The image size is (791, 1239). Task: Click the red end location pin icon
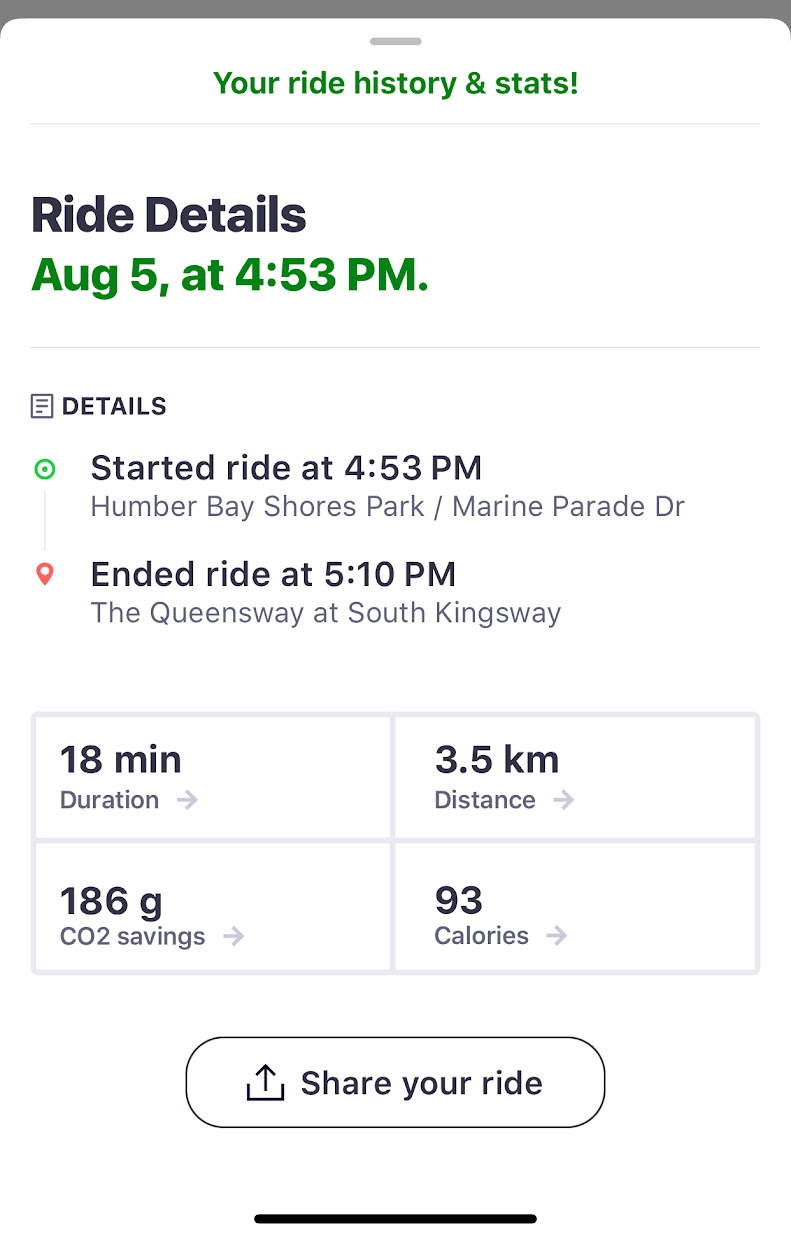coord(44,574)
